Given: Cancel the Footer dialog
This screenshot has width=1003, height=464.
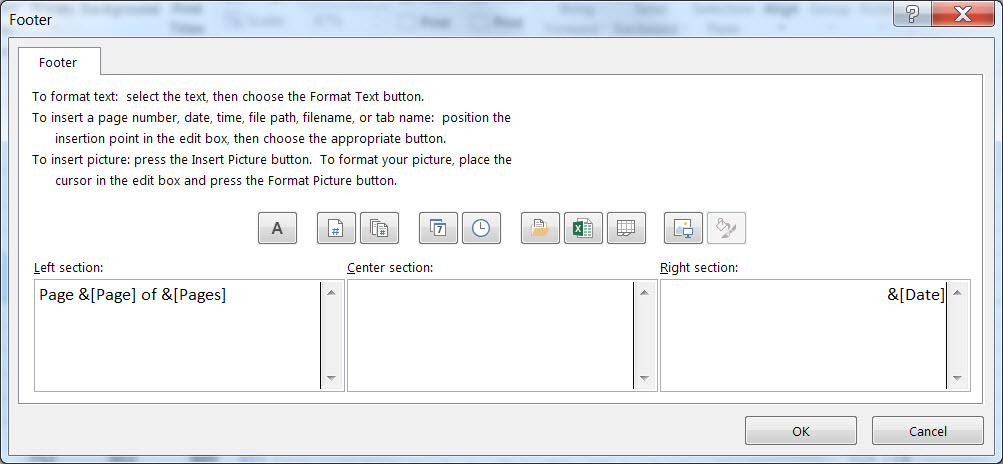Looking at the screenshot, I should [x=927, y=431].
